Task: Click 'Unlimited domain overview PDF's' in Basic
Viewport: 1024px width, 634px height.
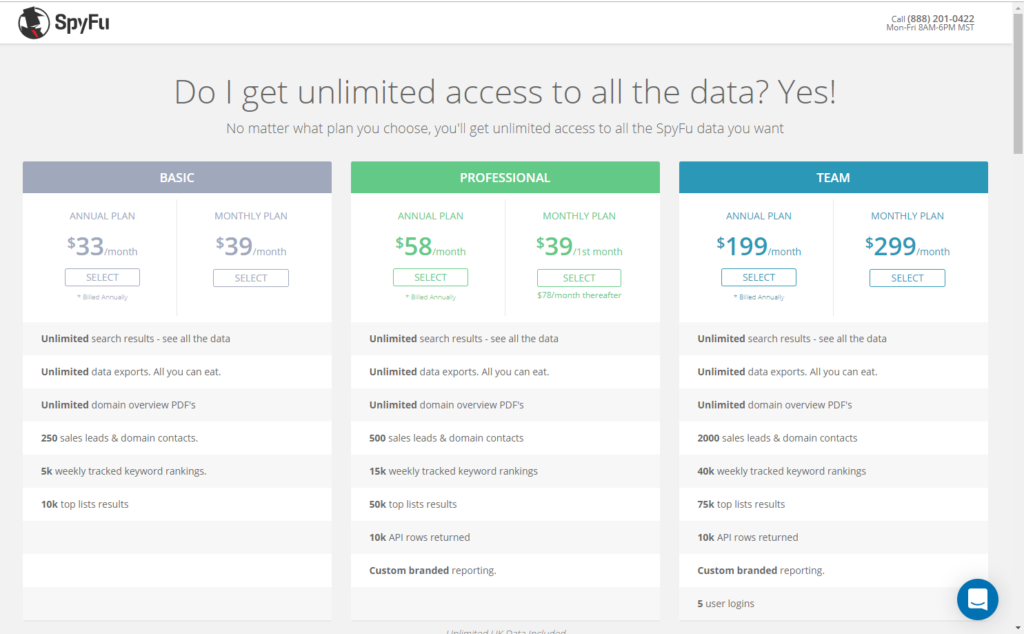Action: click(x=118, y=405)
